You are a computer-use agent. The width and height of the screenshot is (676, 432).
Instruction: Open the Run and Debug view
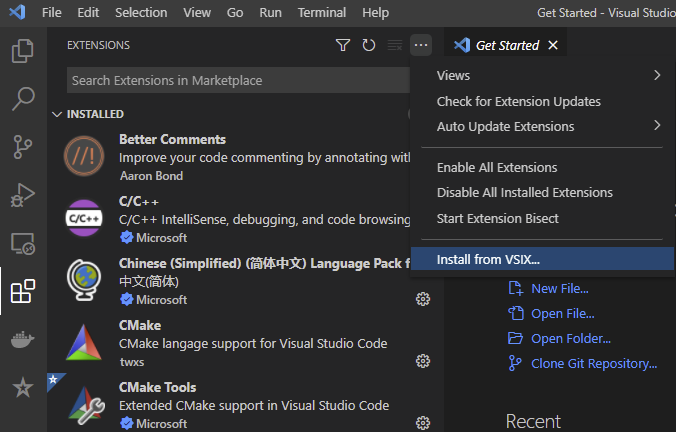(x=22, y=195)
